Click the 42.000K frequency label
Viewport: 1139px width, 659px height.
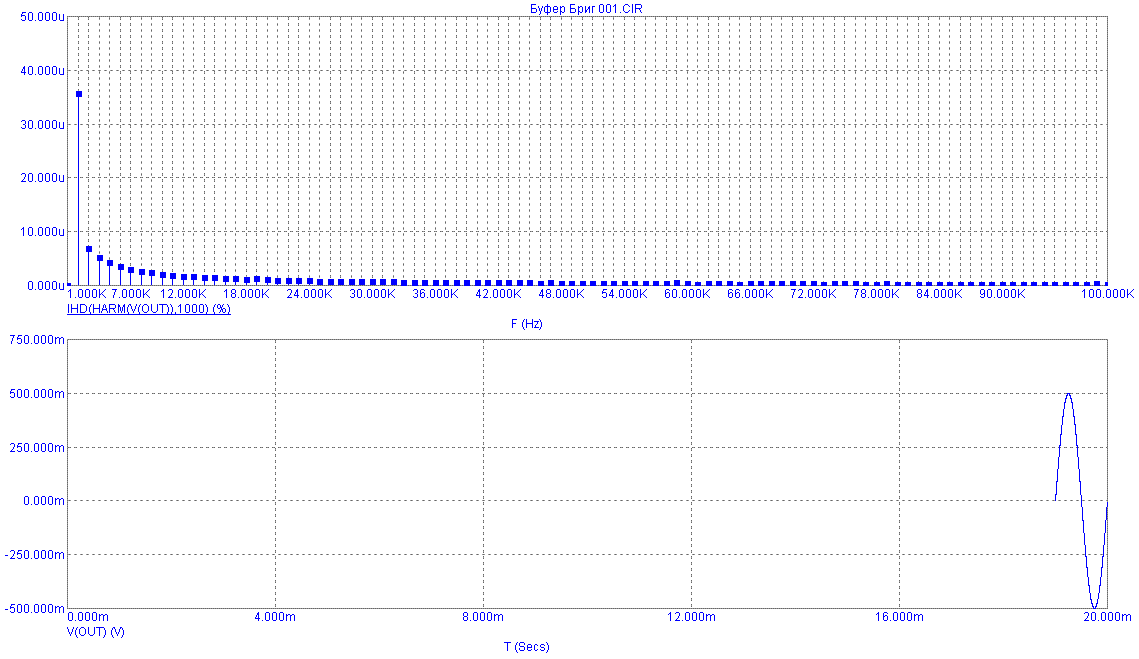[498, 294]
